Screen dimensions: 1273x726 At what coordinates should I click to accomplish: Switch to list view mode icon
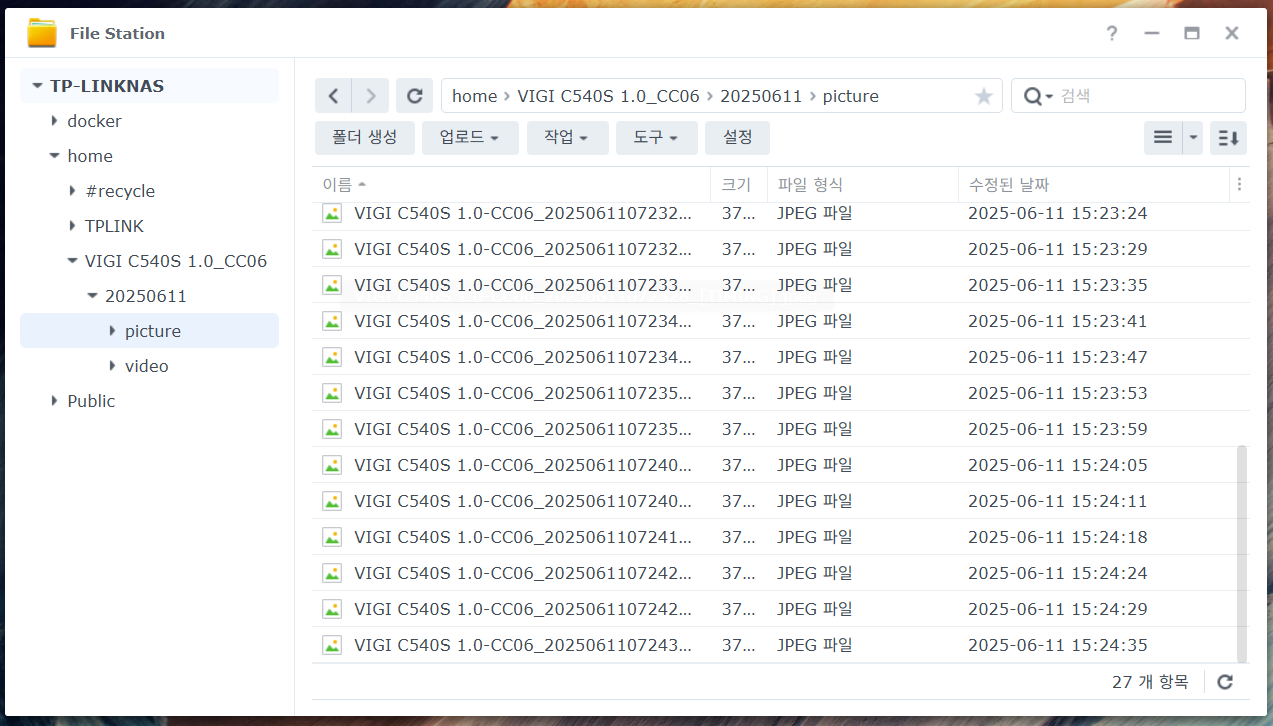1163,138
